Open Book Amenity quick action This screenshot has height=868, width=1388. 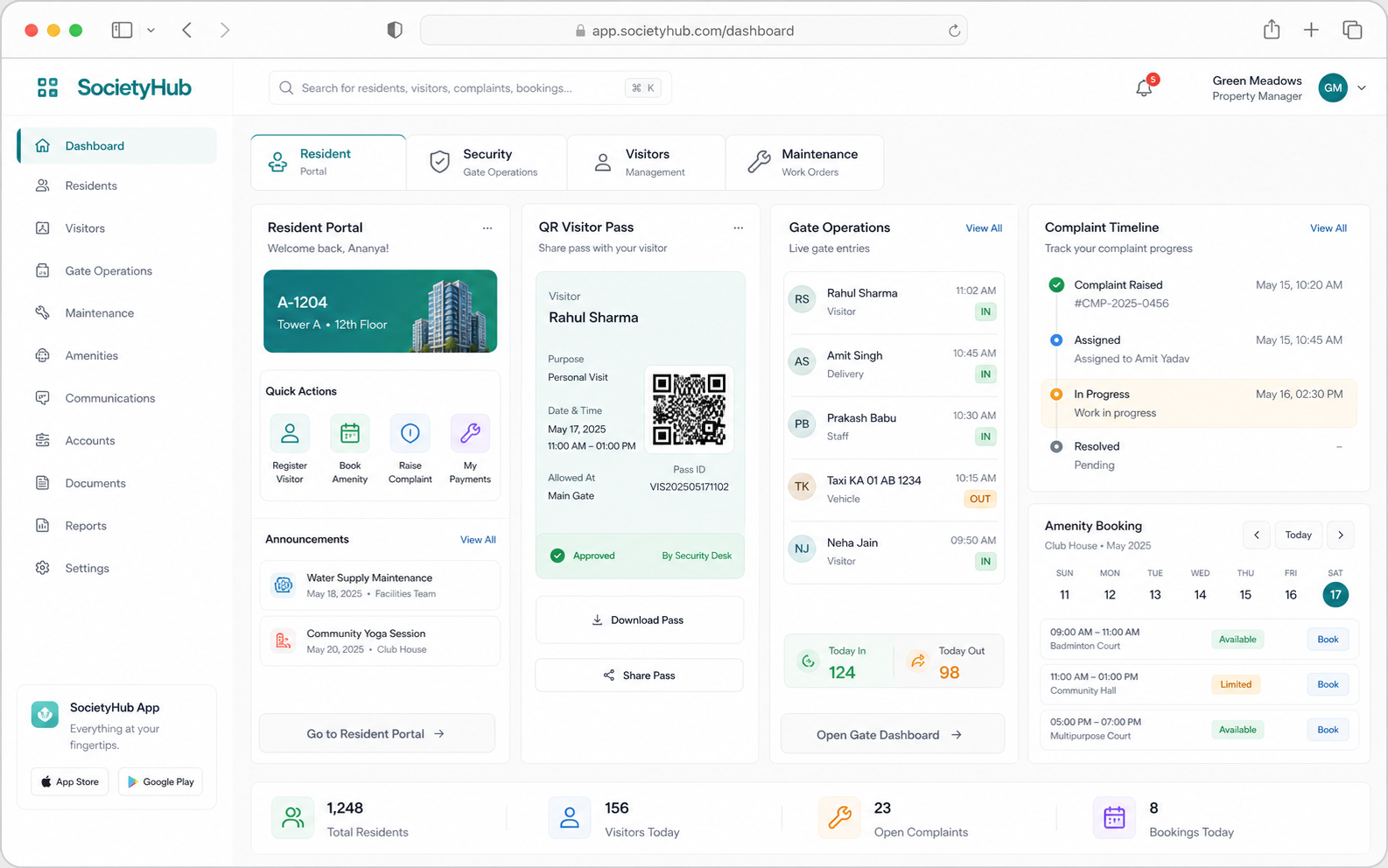(x=350, y=449)
